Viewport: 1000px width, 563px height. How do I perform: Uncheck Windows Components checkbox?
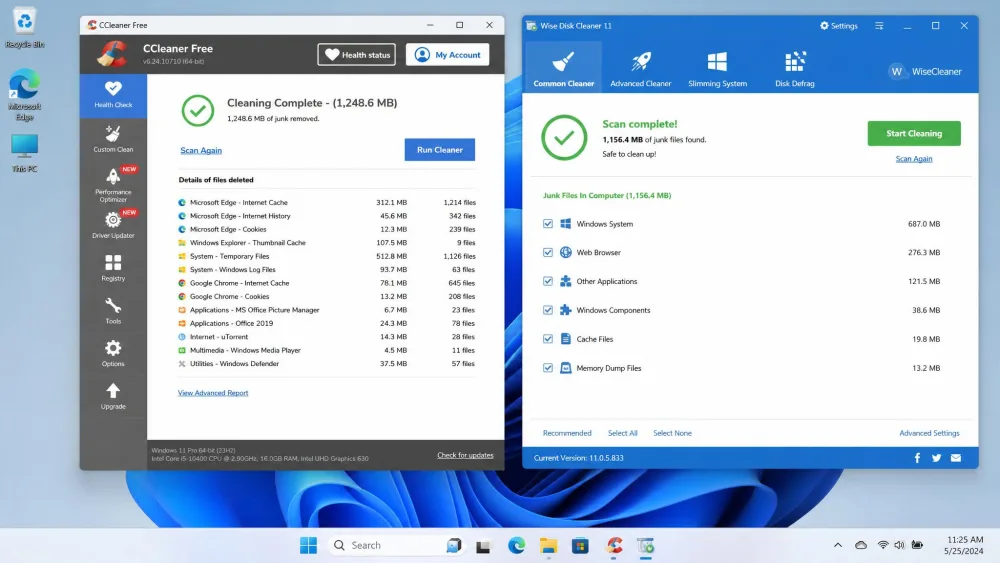click(x=548, y=310)
